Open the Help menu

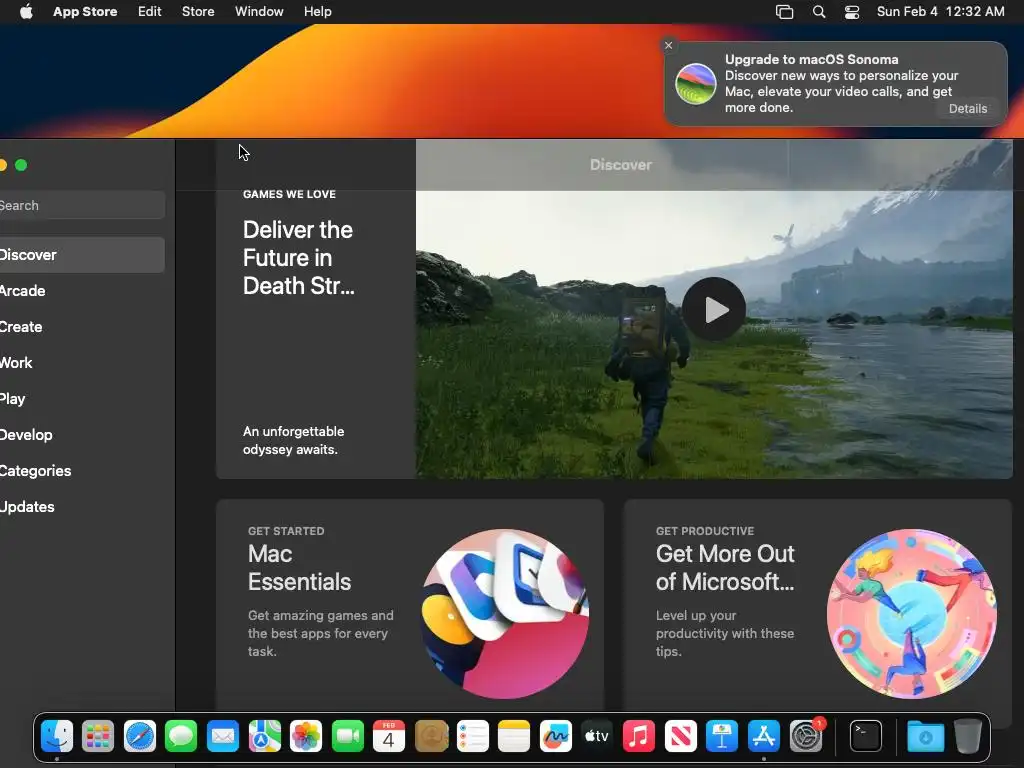pyautogui.click(x=317, y=12)
